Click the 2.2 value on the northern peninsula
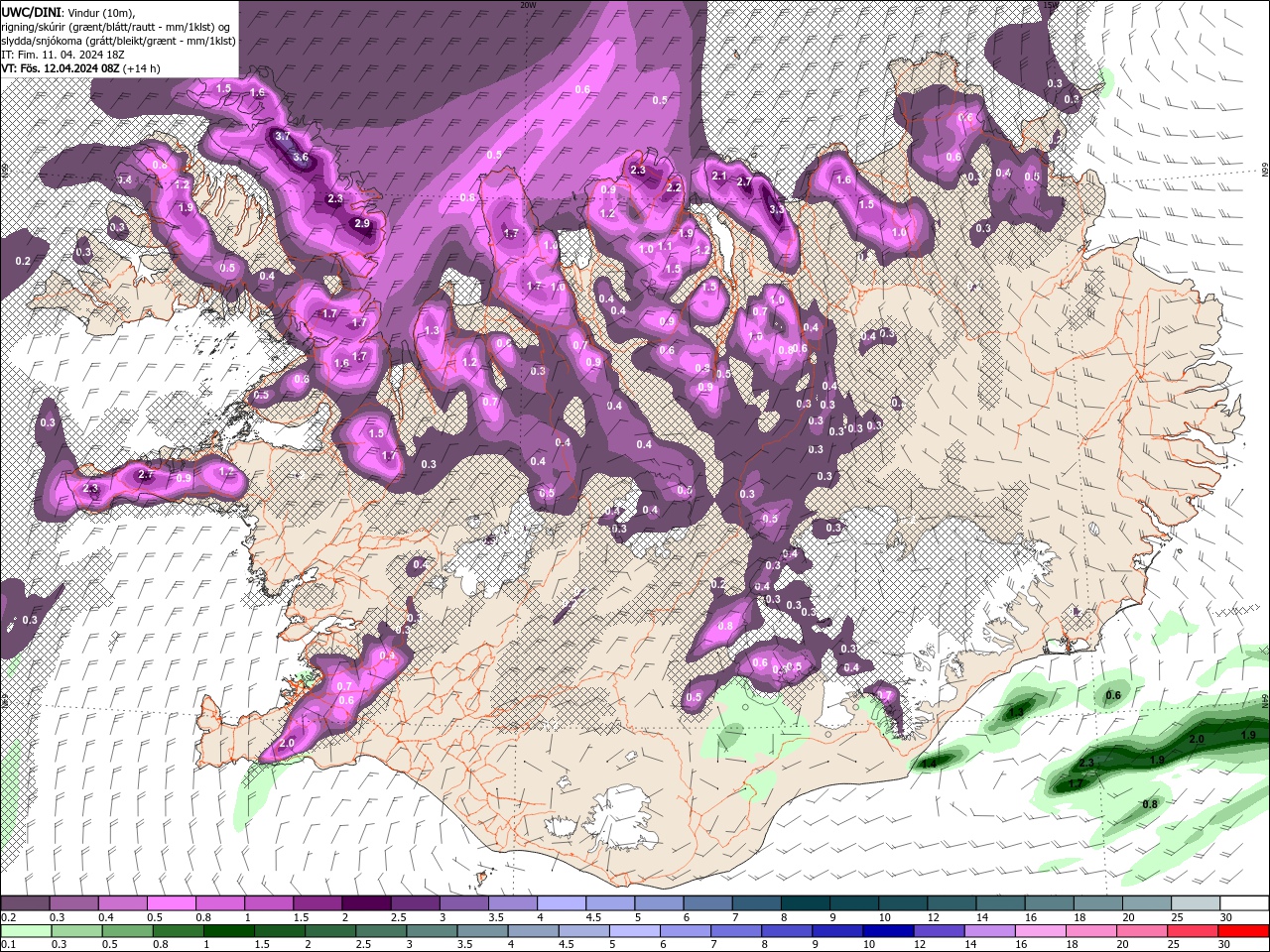This screenshot has width=1270, height=952. pos(674,187)
